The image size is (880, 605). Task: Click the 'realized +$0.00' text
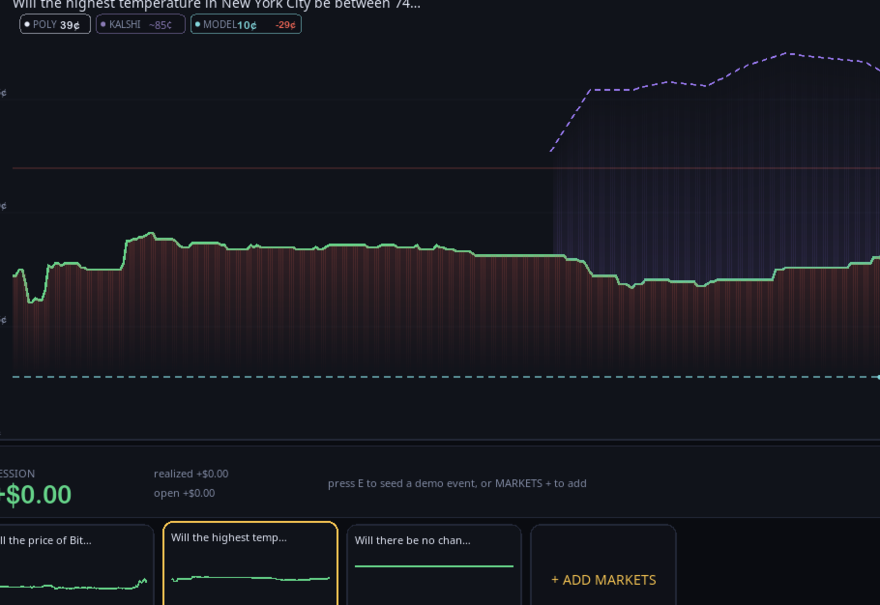click(191, 474)
